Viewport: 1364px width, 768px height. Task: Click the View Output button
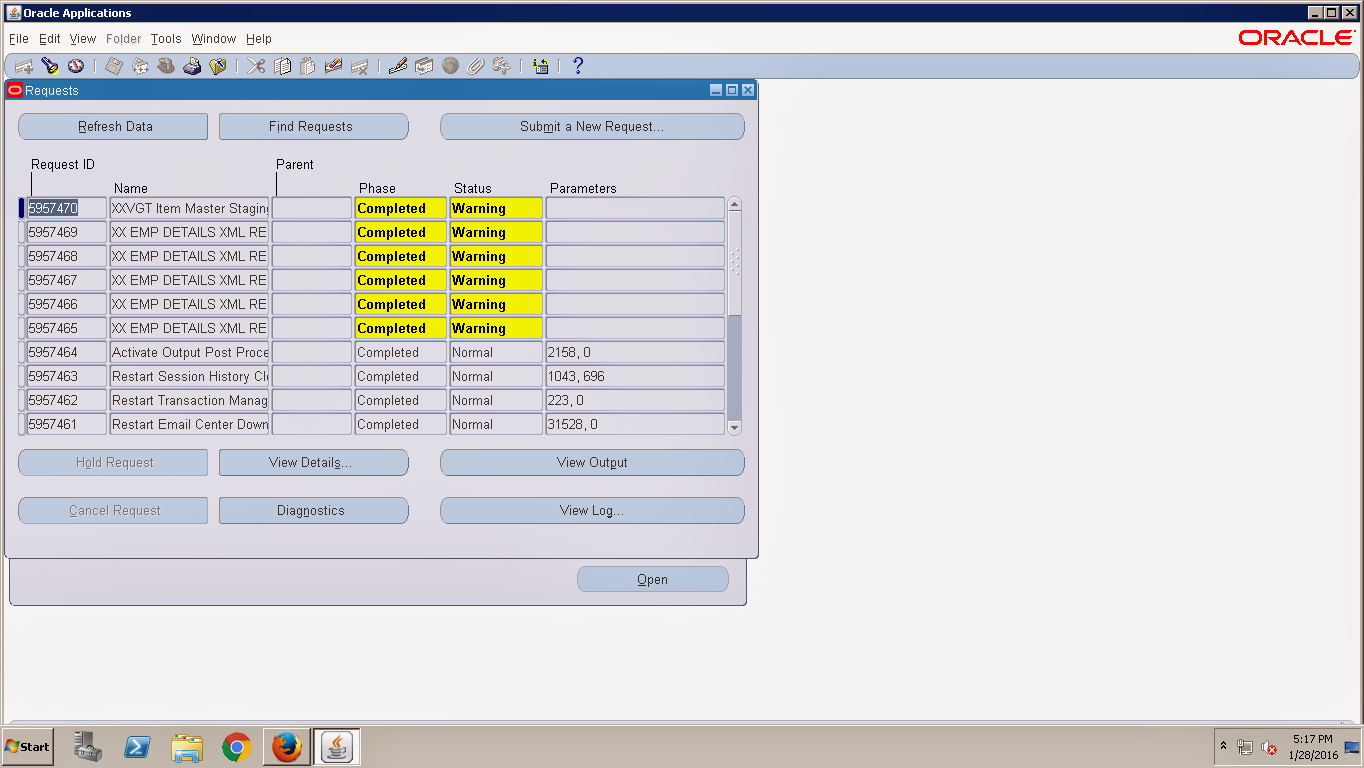pyautogui.click(x=592, y=463)
